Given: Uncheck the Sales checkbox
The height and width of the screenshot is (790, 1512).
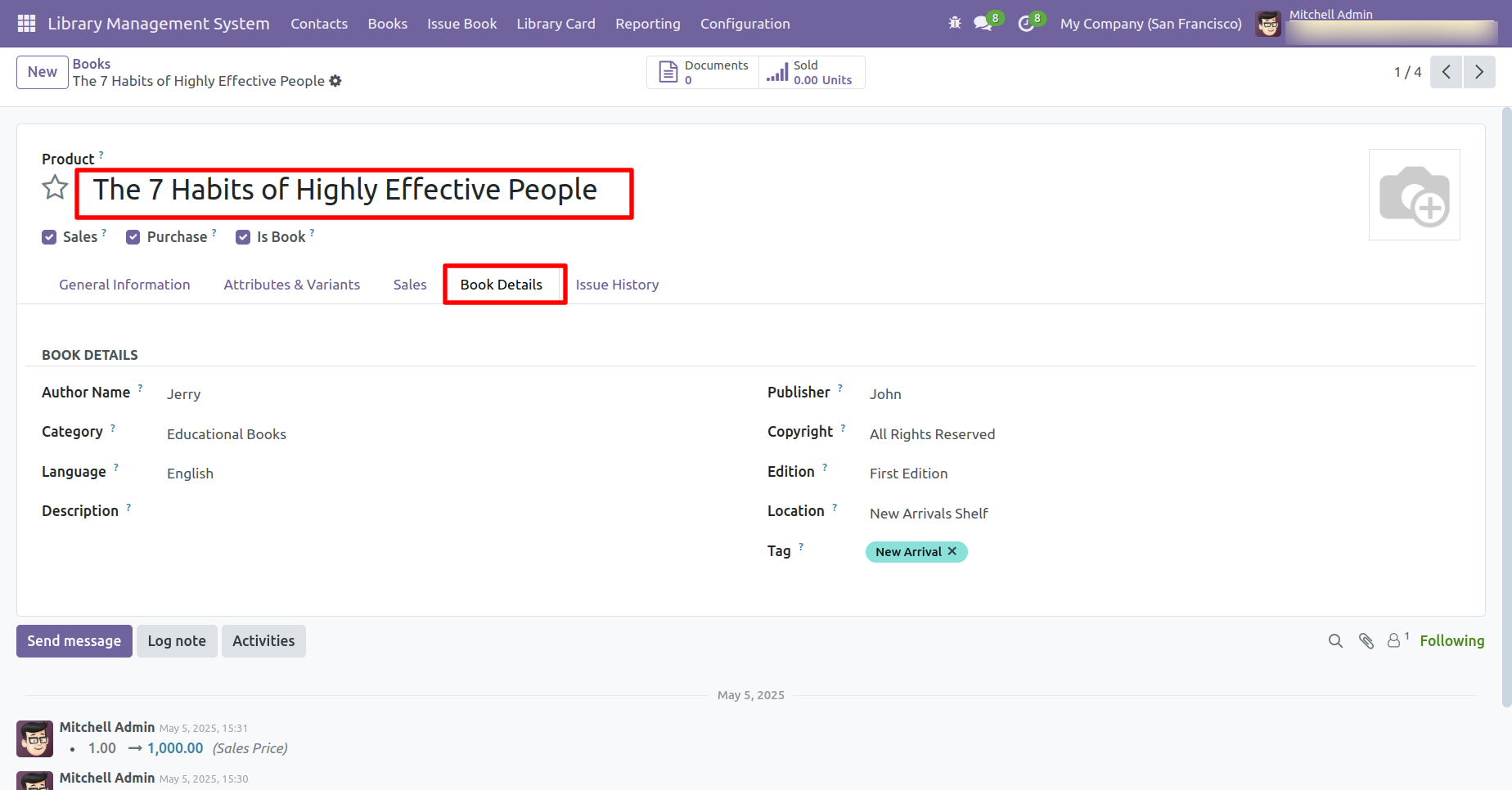Looking at the screenshot, I should tap(49, 237).
